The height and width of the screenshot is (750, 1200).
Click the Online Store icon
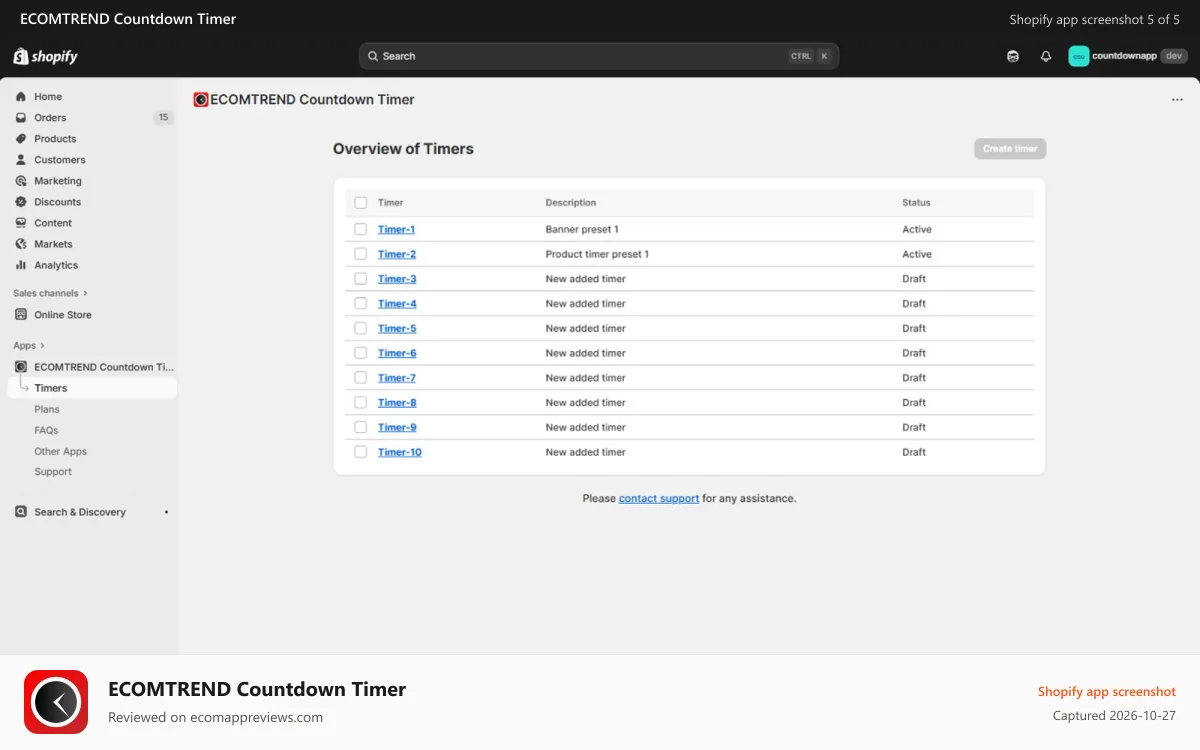coord(21,315)
